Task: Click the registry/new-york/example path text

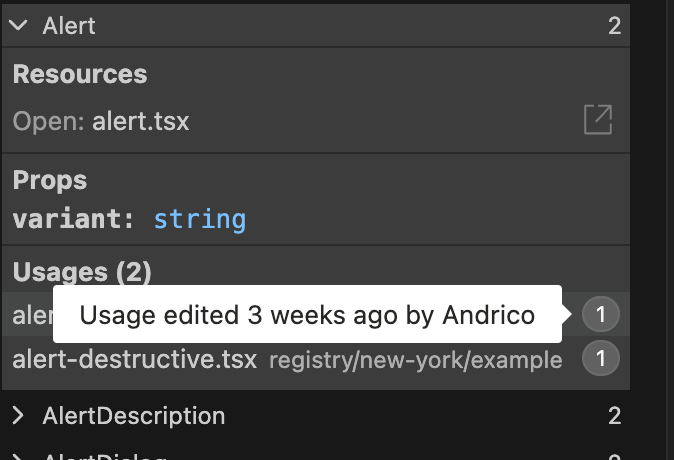Action: pos(415,360)
